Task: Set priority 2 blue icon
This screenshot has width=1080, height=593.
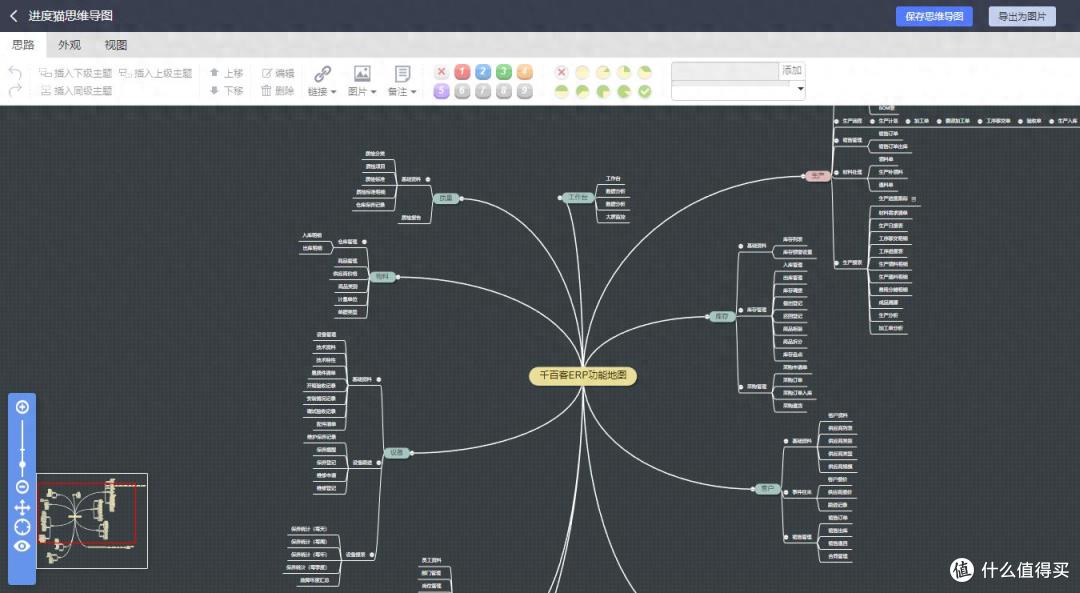Action: tap(483, 72)
